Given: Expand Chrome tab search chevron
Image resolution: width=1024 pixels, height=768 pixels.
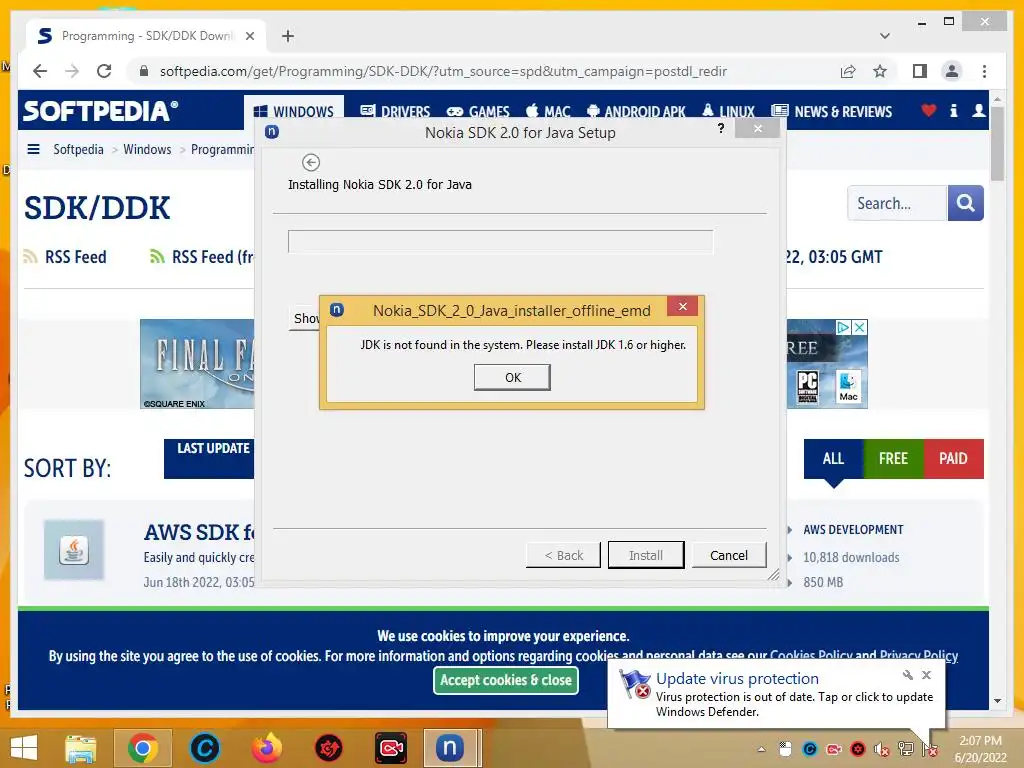Looking at the screenshot, I should [x=884, y=36].
